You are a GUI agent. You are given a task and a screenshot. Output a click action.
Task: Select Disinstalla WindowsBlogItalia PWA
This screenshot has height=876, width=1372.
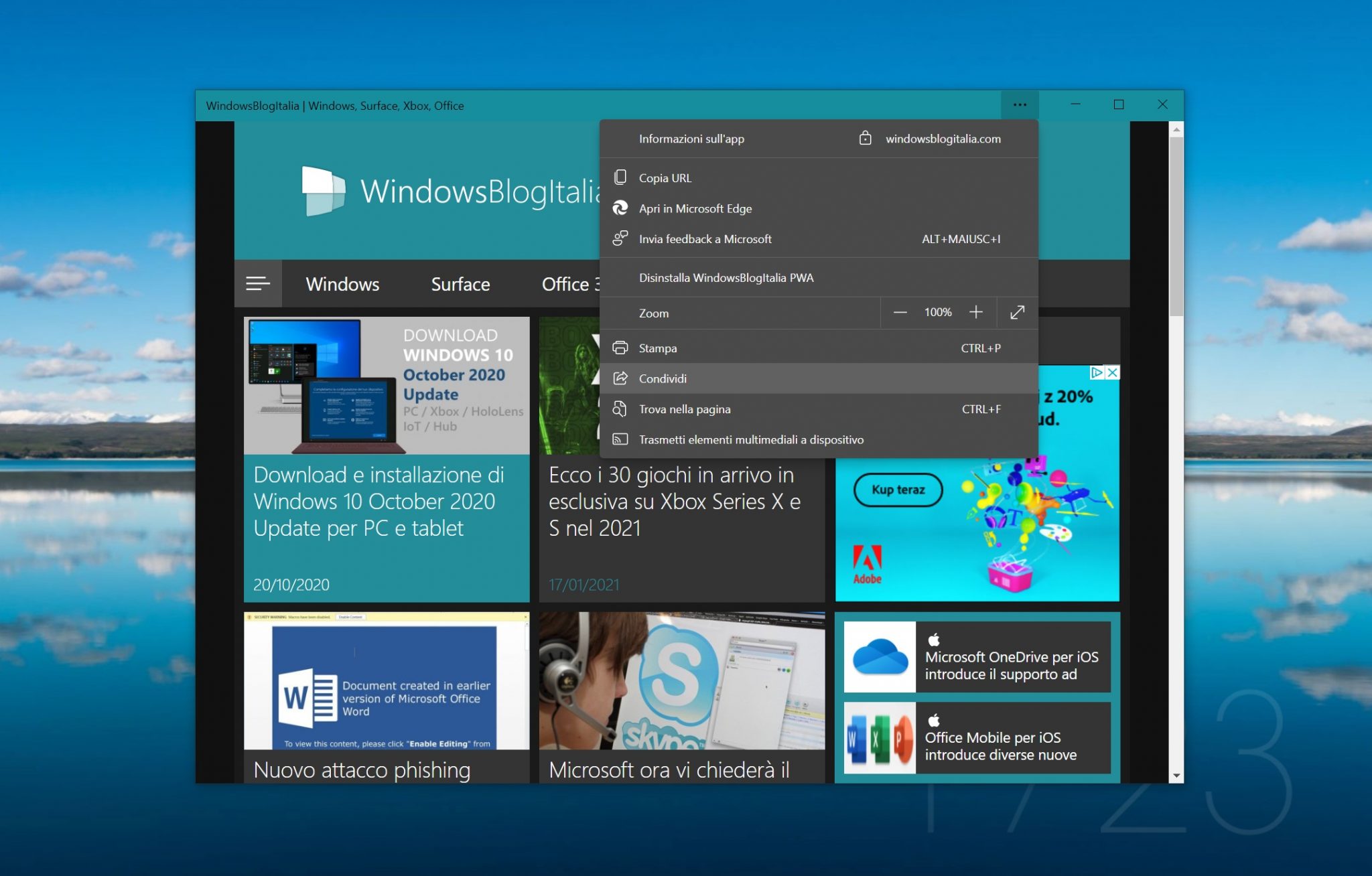[x=819, y=277]
